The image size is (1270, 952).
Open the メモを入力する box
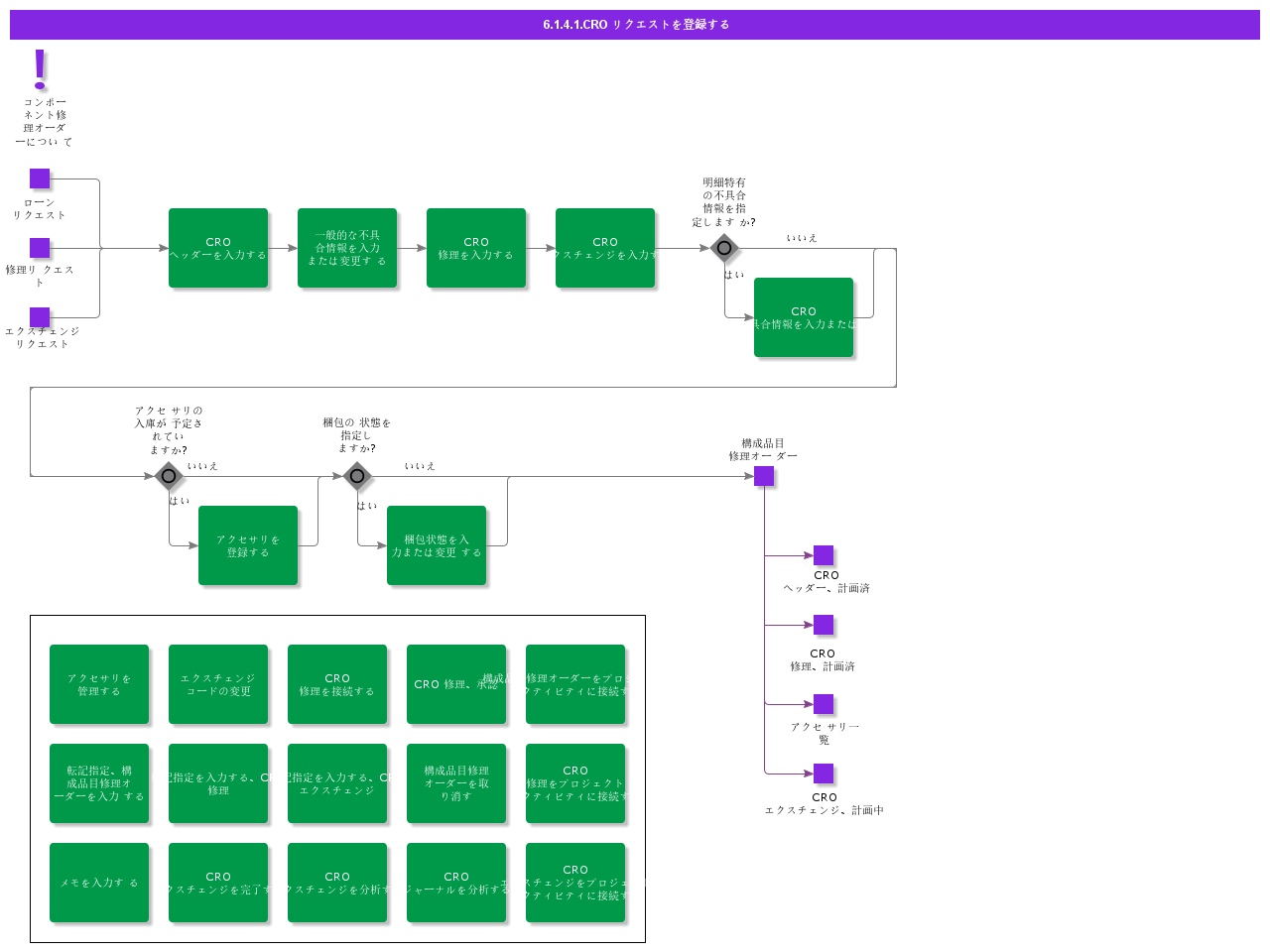(x=99, y=883)
